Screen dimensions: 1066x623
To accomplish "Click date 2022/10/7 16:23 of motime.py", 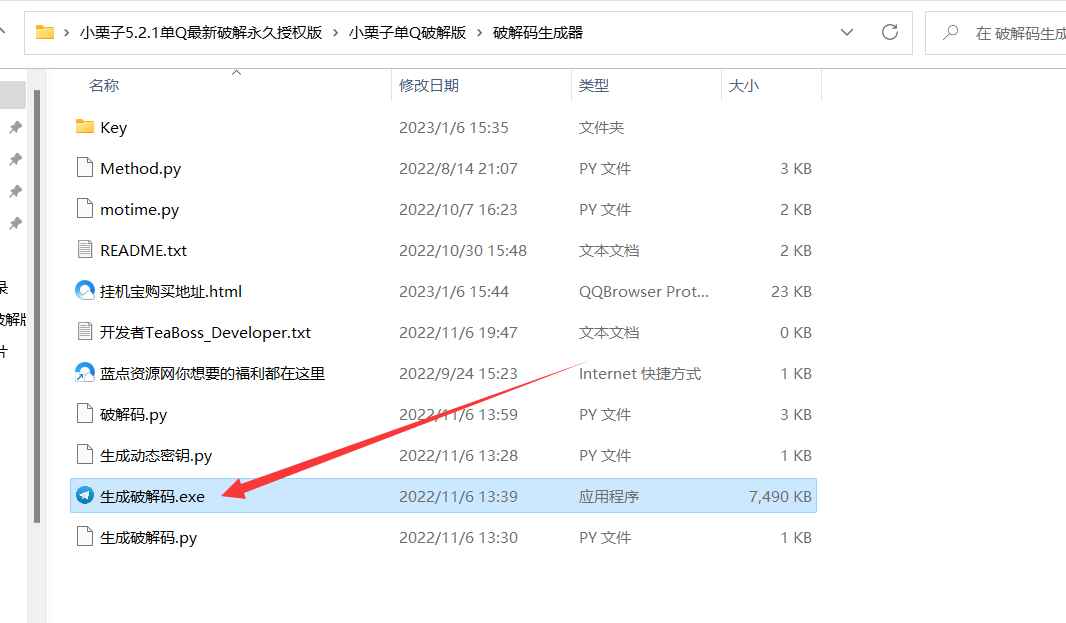I will click(x=458, y=209).
